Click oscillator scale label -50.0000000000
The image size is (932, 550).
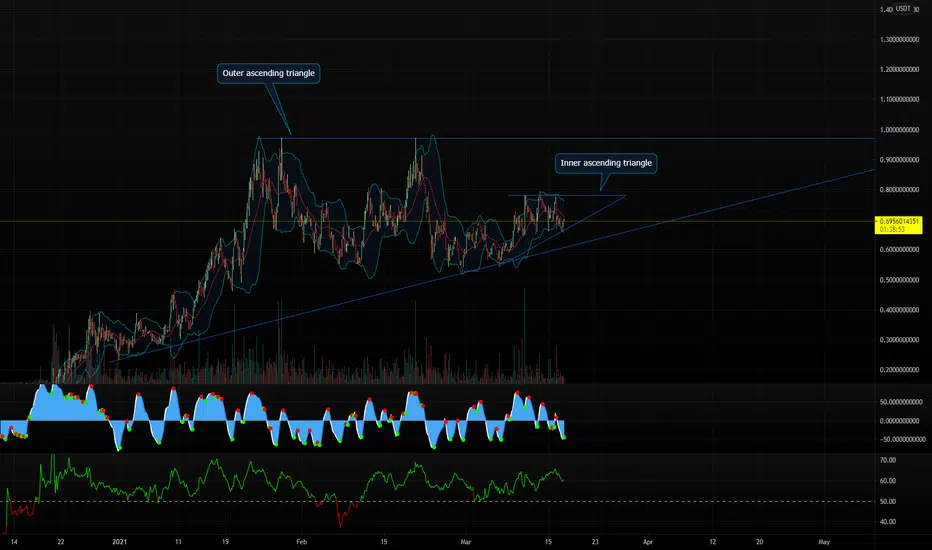pyautogui.click(x=902, y=439)
